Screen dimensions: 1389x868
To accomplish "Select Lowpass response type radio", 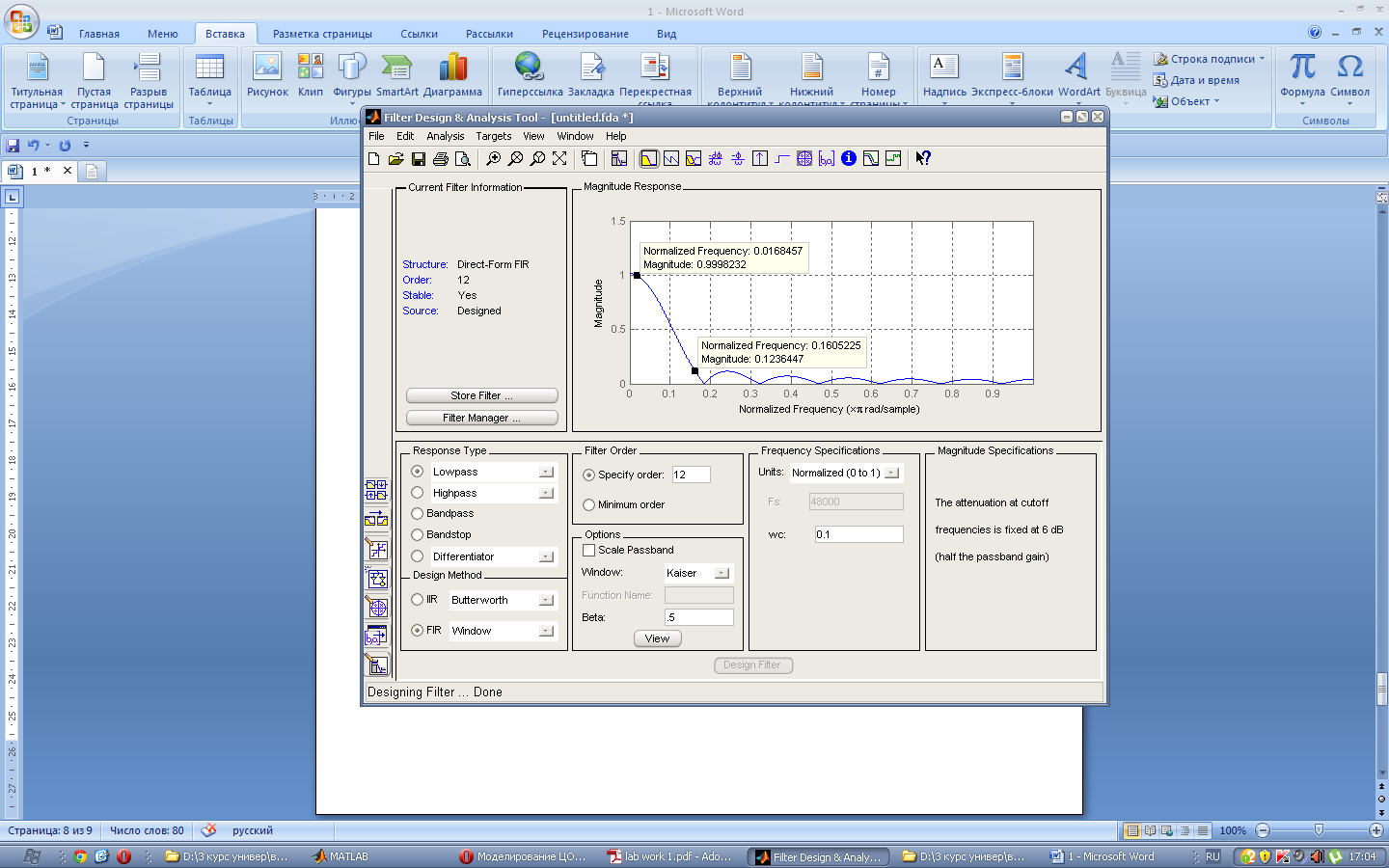I will click(x=418, y=472).
